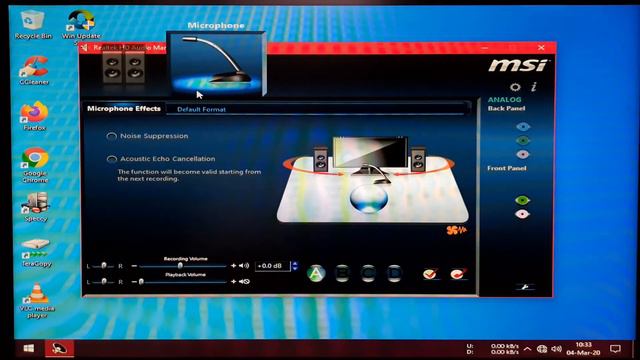This screenshot has width=640, height=360.
Task: Click the MSI logo
Action: coord(518,65)
